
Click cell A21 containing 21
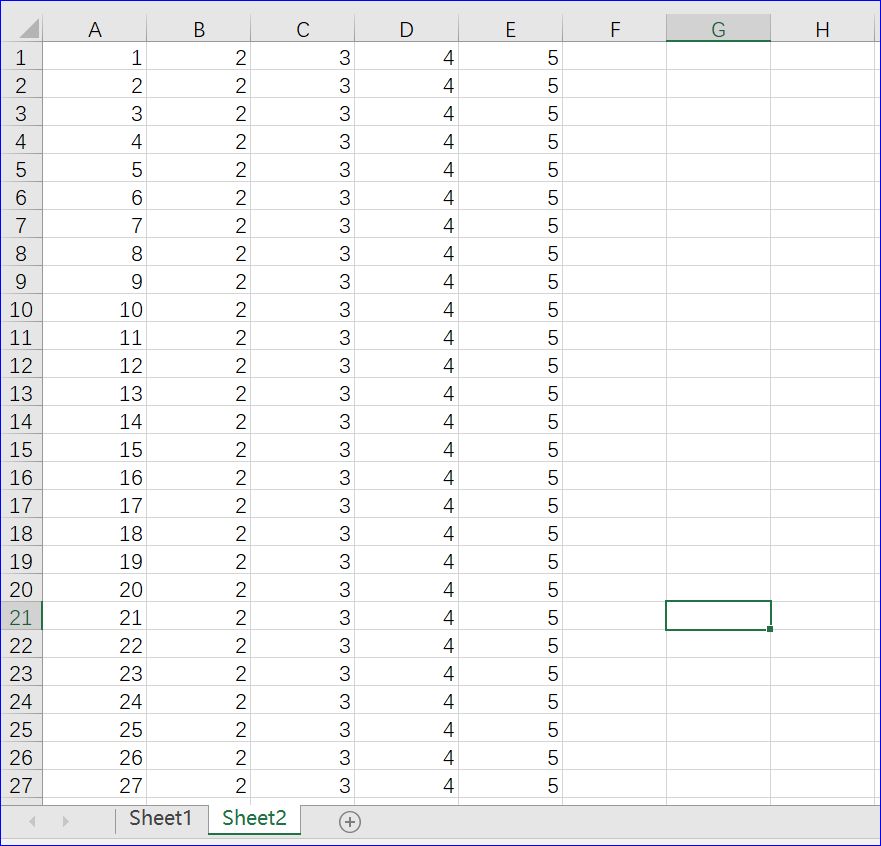point(94,616)
